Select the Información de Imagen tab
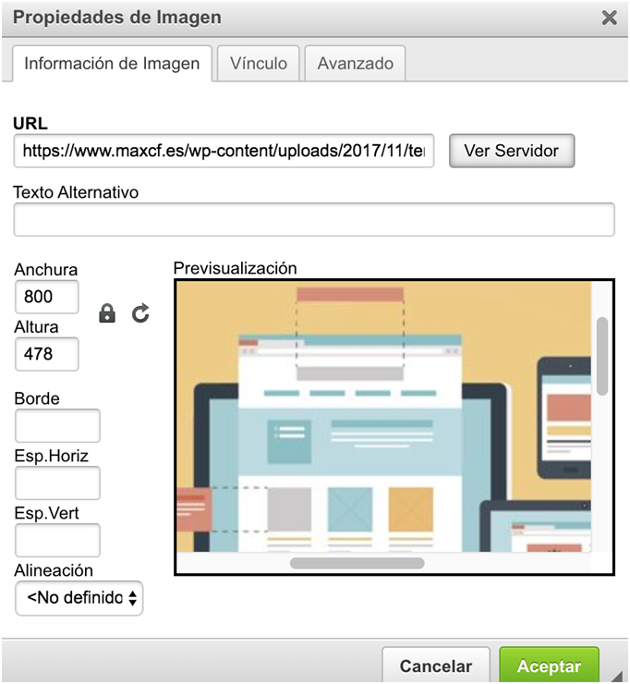Screen dimensions: 630x684 [112, 64]
